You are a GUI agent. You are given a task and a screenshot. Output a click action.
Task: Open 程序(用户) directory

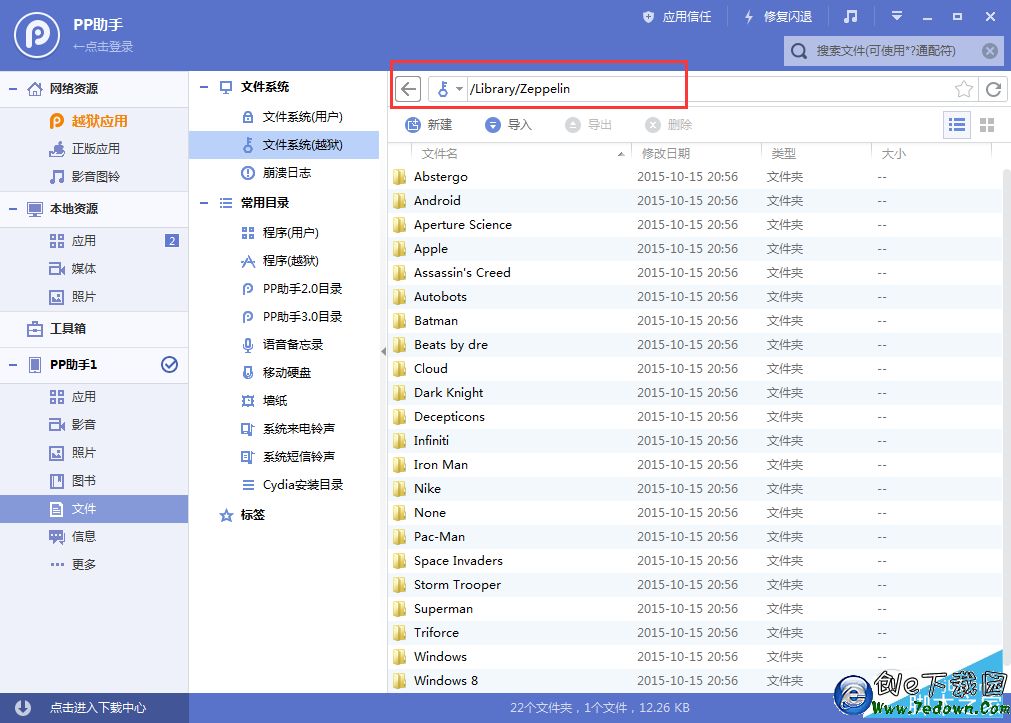pyautogui.click(x=284, y=233)
